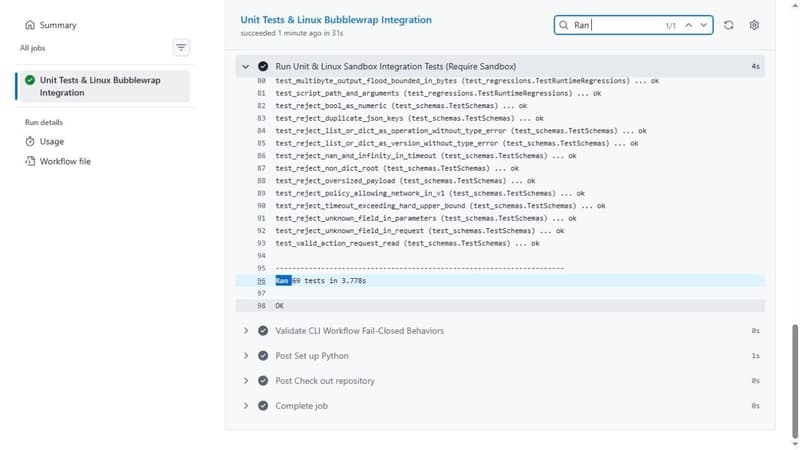Click the 1/1 search match counter
The image size is (800, 450).
tap(670, 26)
